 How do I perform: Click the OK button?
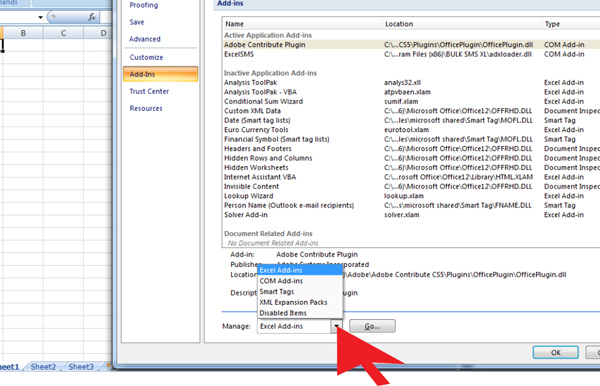click(x=555, y=352)
